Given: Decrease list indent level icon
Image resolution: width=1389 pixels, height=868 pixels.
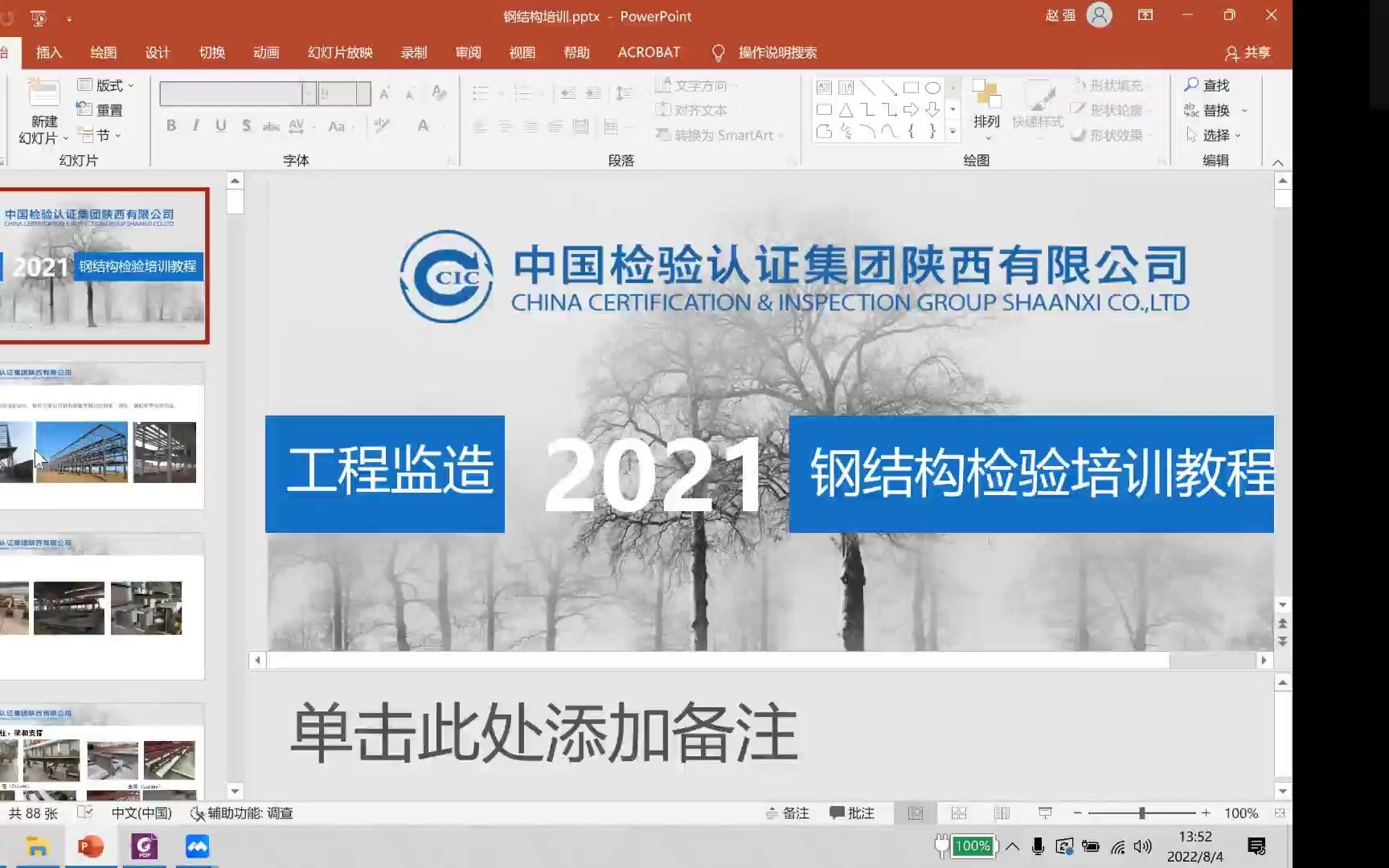Looking at the screenshot, I should point(567,94).
